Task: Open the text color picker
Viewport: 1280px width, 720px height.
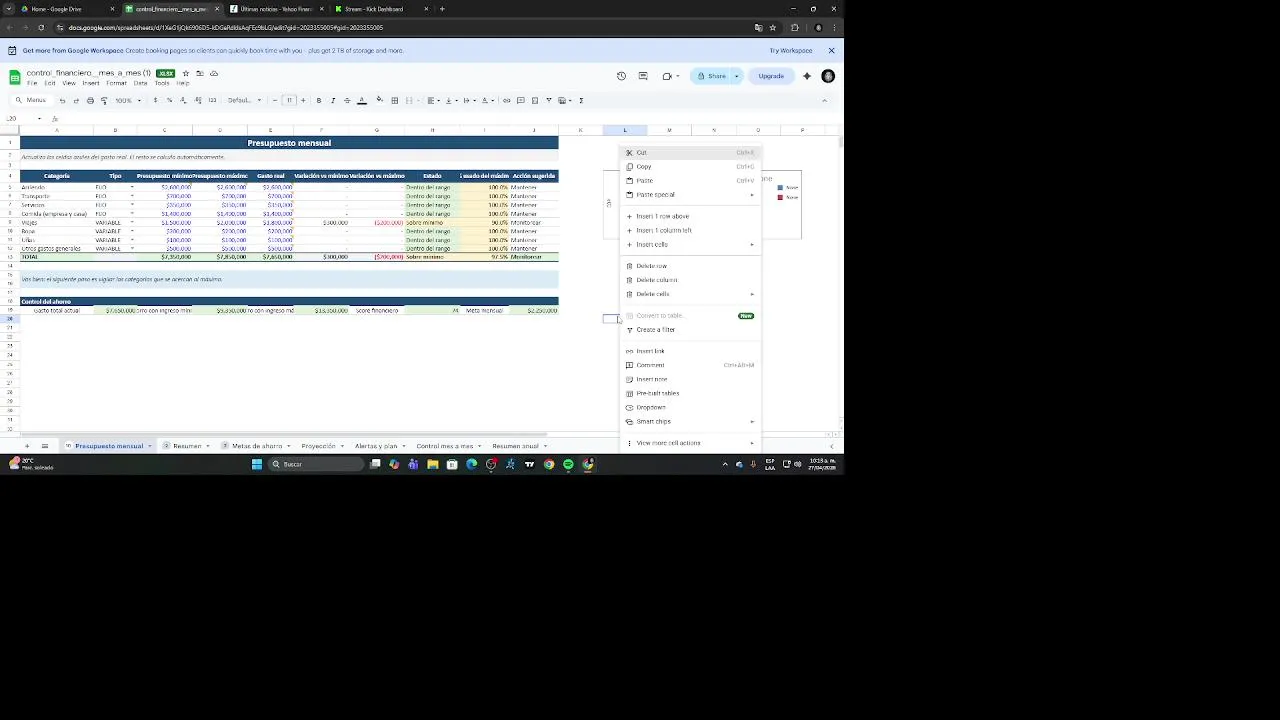Action: (x=362, y=100)
